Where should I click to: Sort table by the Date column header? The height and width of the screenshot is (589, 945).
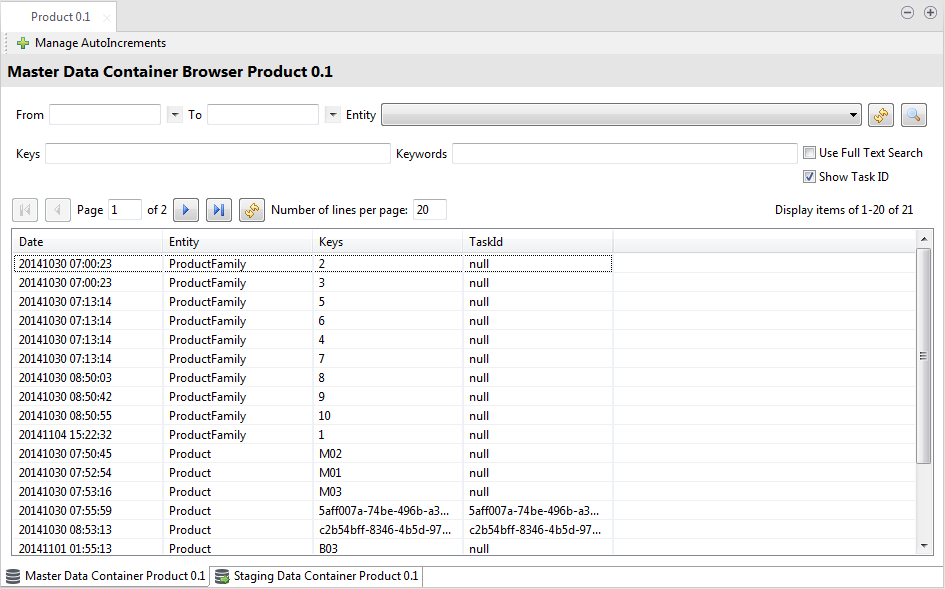pyautogui.click(x=87, y=242)
